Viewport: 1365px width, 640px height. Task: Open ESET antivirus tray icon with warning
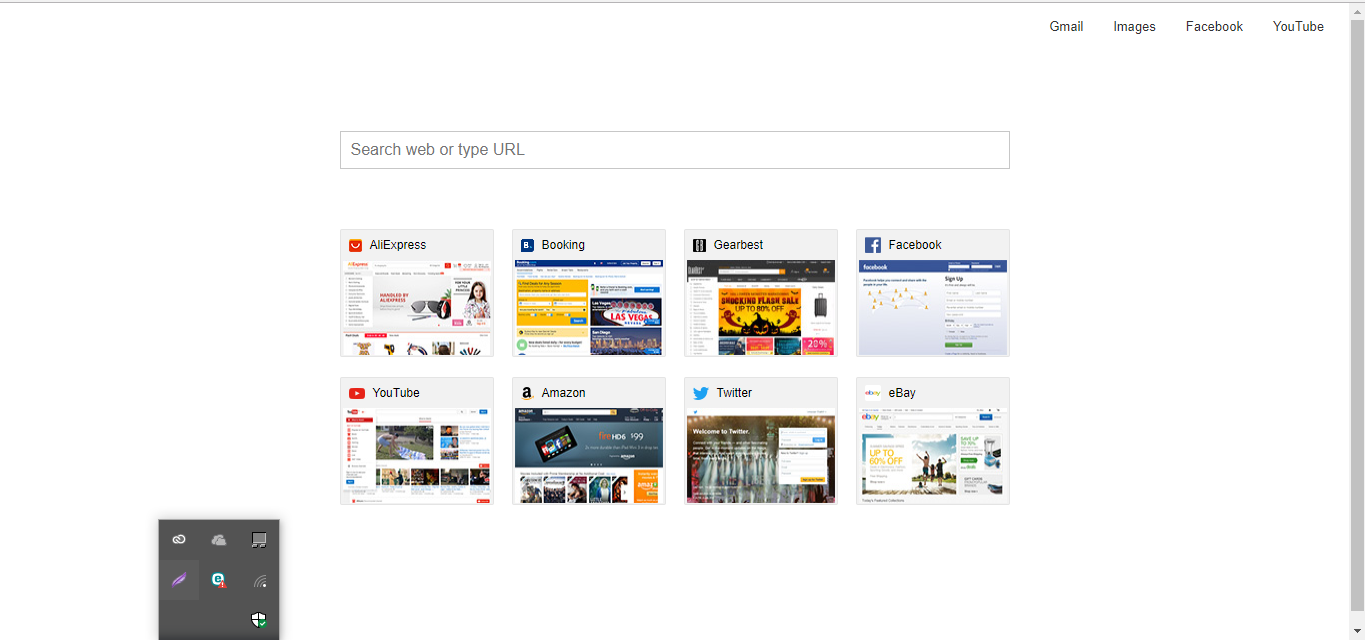(x=219, y=580)
